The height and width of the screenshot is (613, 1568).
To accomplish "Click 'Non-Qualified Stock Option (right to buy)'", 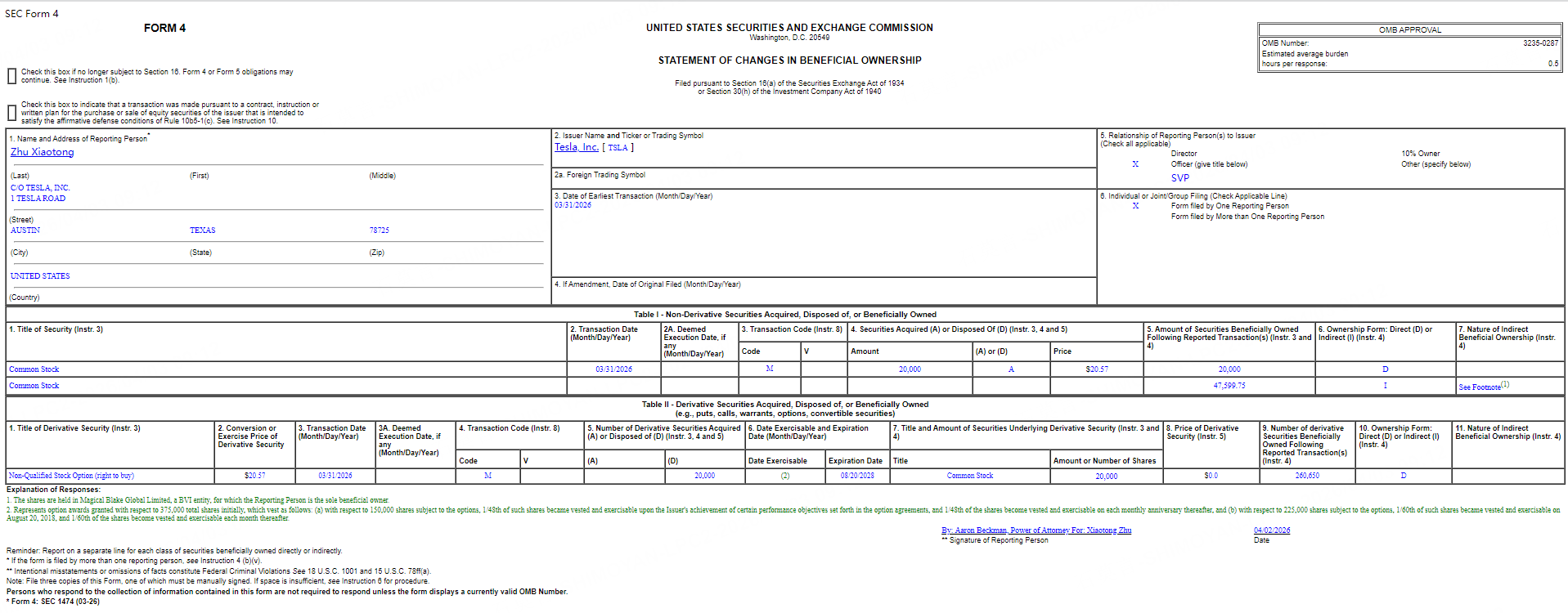I will coord(71,476).
